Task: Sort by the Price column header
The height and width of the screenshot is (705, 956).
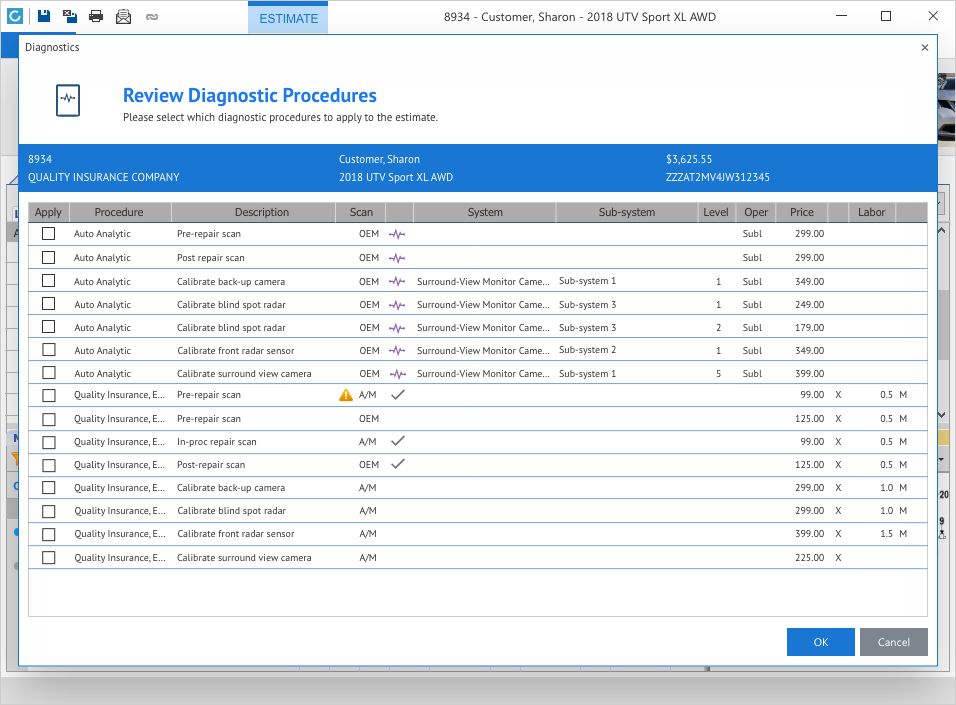Action: coord(802,212)
